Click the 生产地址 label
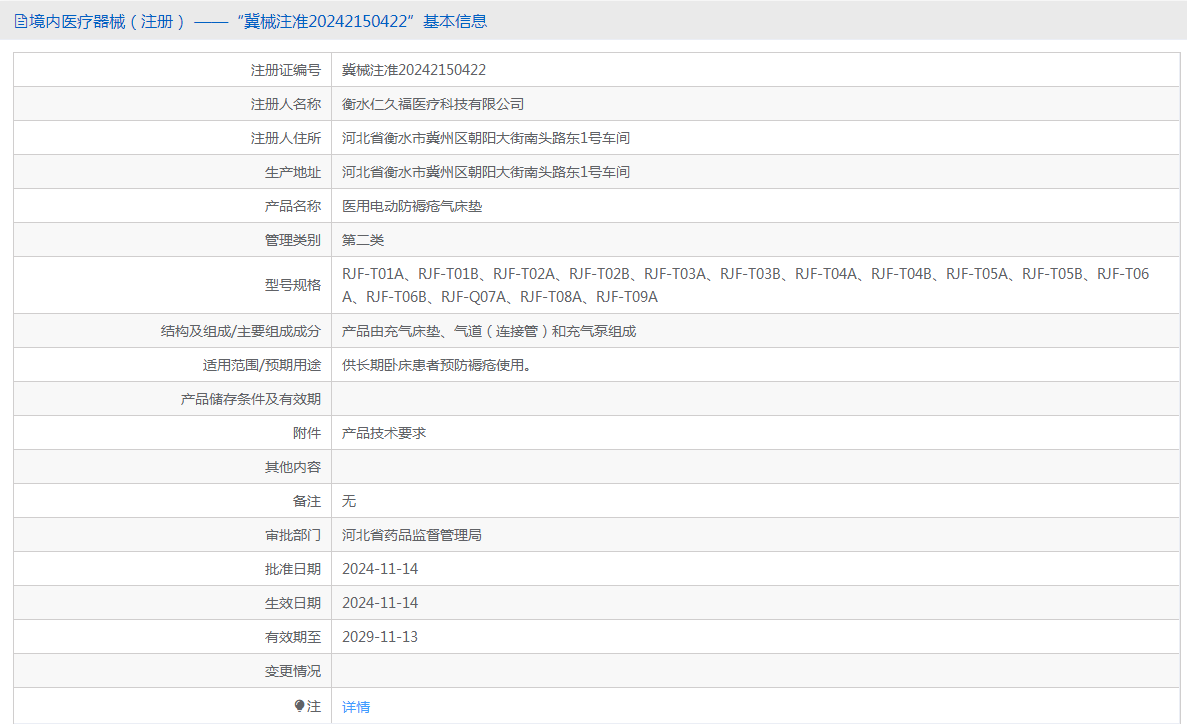Viewport: 1187px width, 724px height. click(293, 172)
